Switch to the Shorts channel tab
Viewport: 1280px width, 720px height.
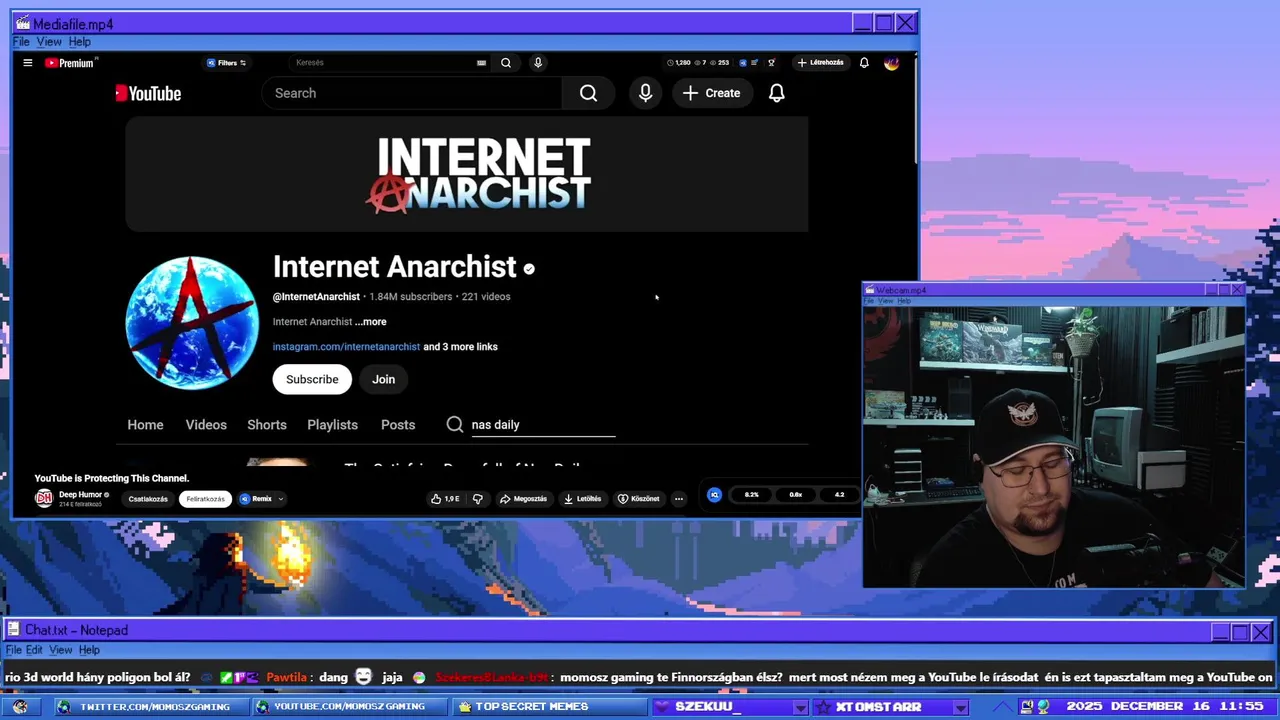click(x=267, y=425)
